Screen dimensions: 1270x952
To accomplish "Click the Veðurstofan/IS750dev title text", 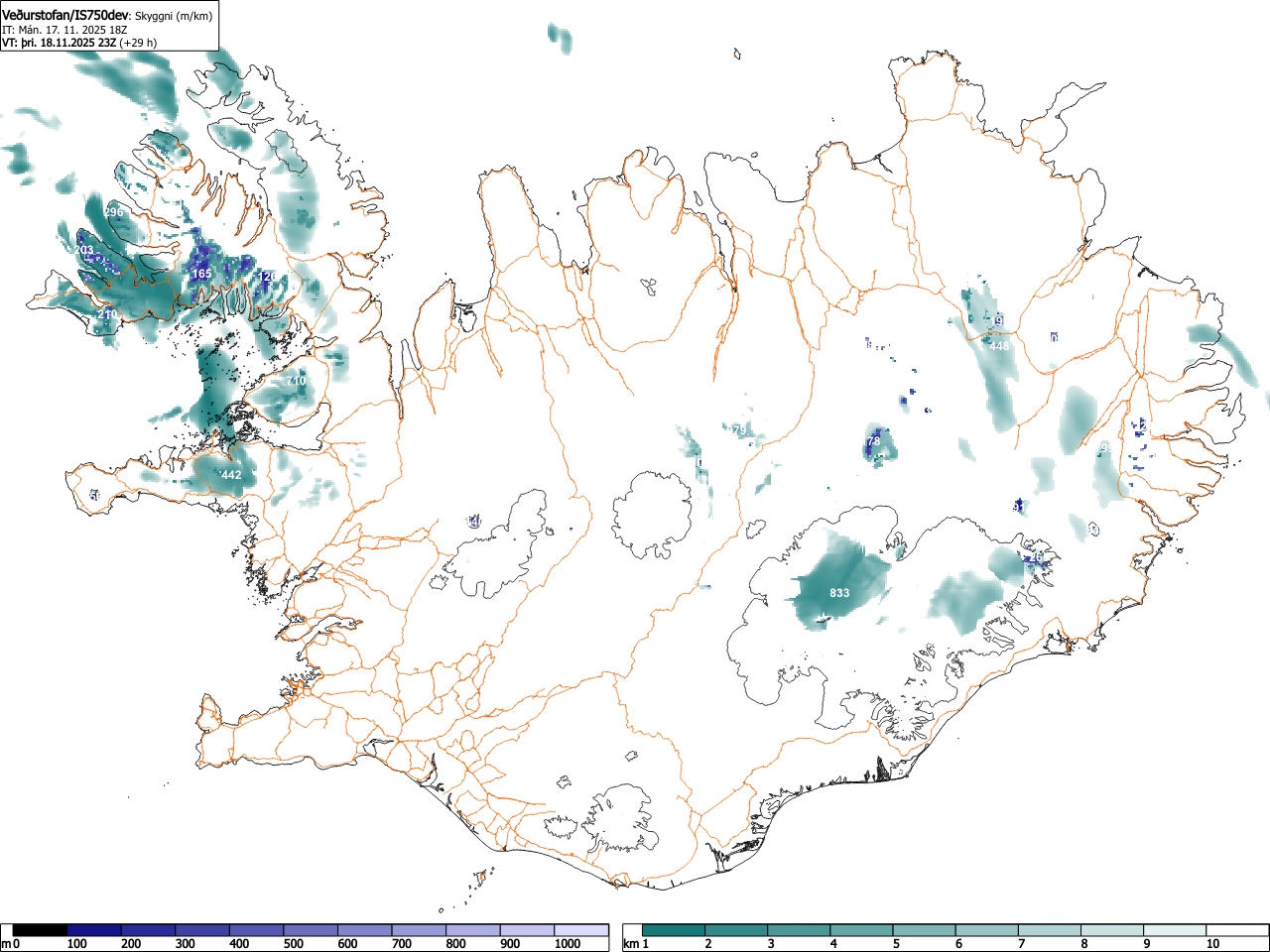I will pyautogui.click(x=66, y=15).
